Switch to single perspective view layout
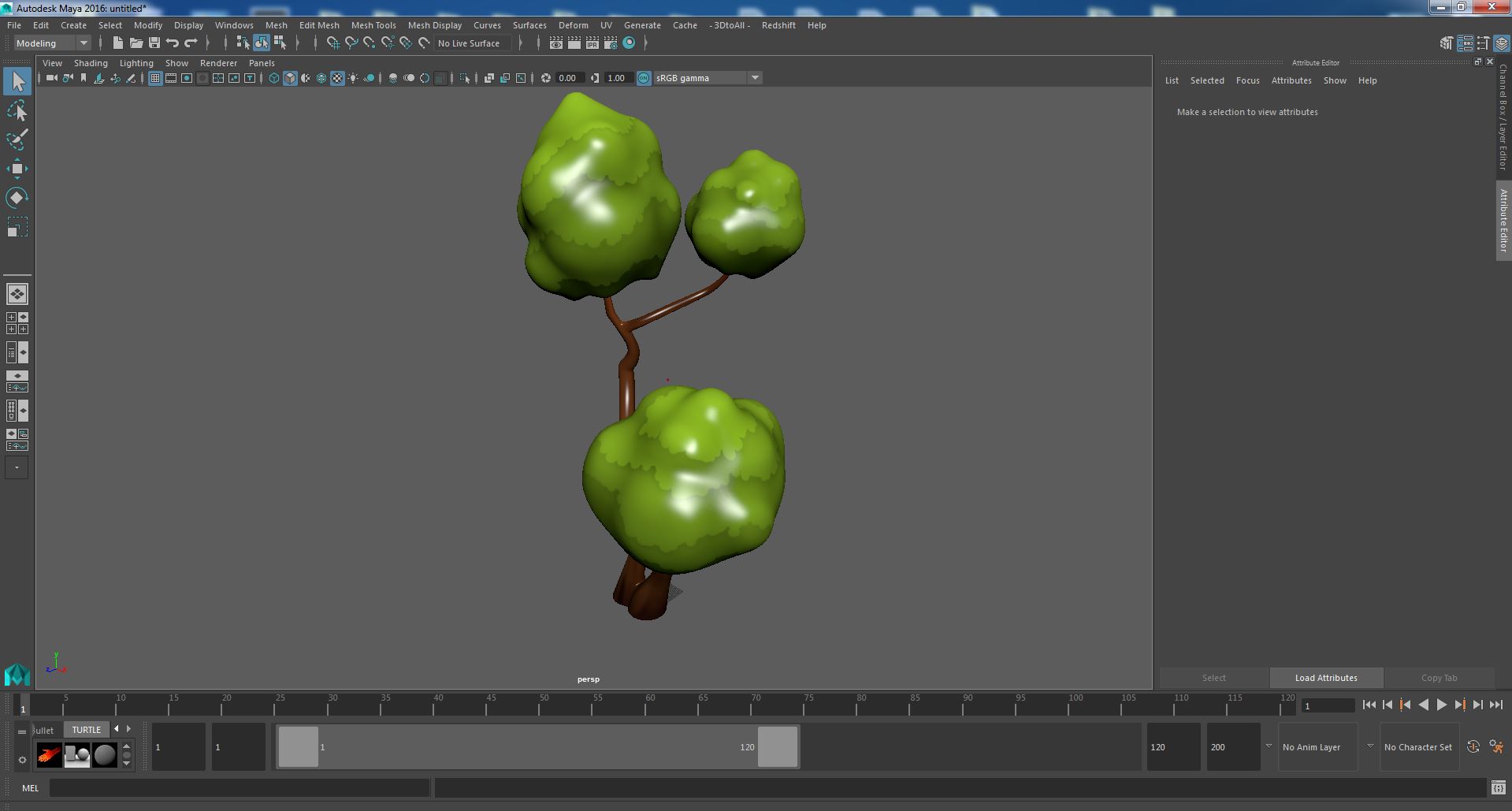 point(17,294)
